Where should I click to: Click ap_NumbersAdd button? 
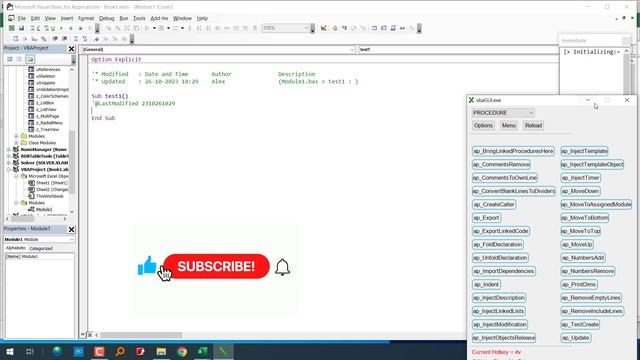(583, 258)
